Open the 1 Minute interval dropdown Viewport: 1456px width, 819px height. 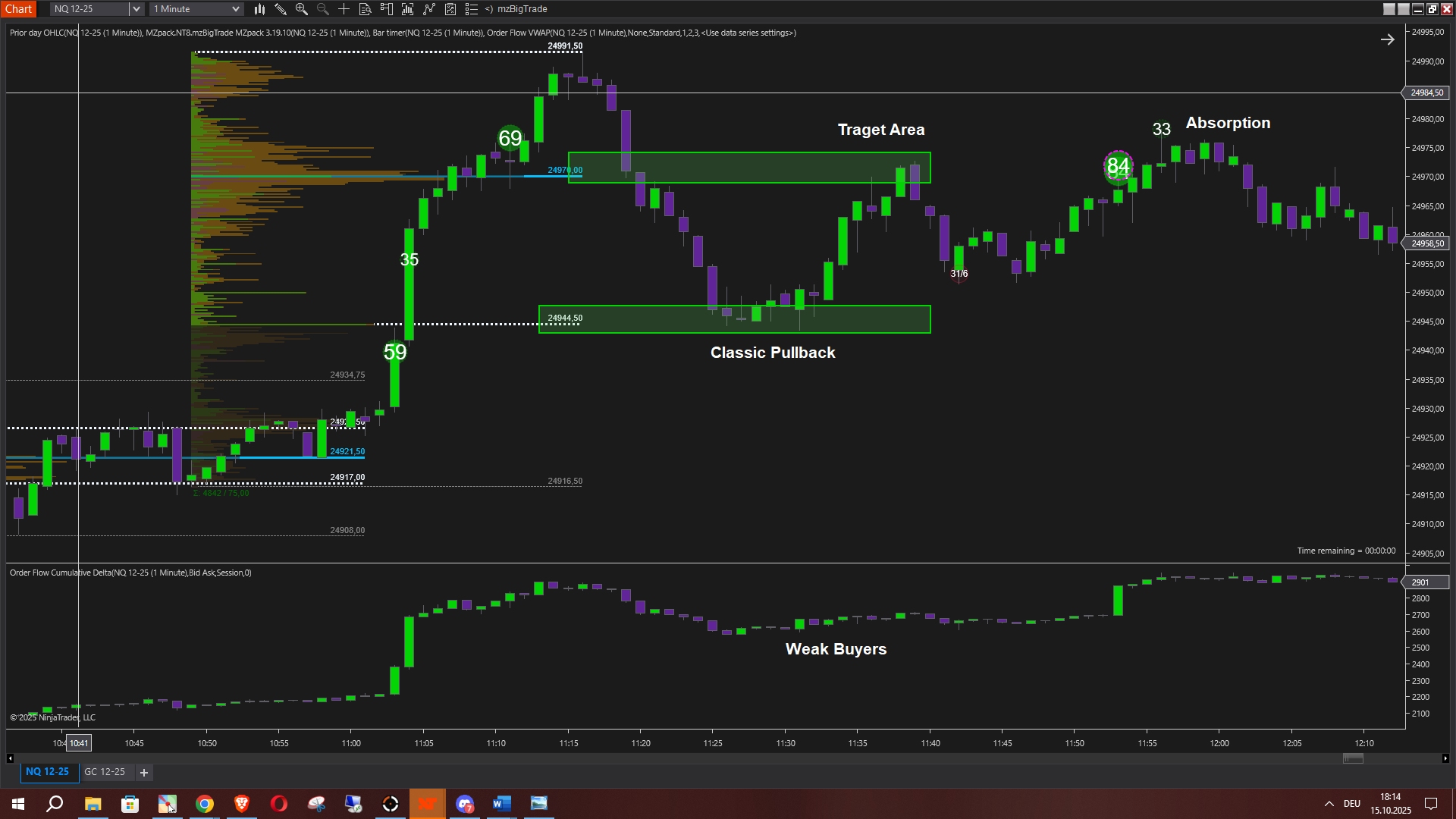click(235, 9)
